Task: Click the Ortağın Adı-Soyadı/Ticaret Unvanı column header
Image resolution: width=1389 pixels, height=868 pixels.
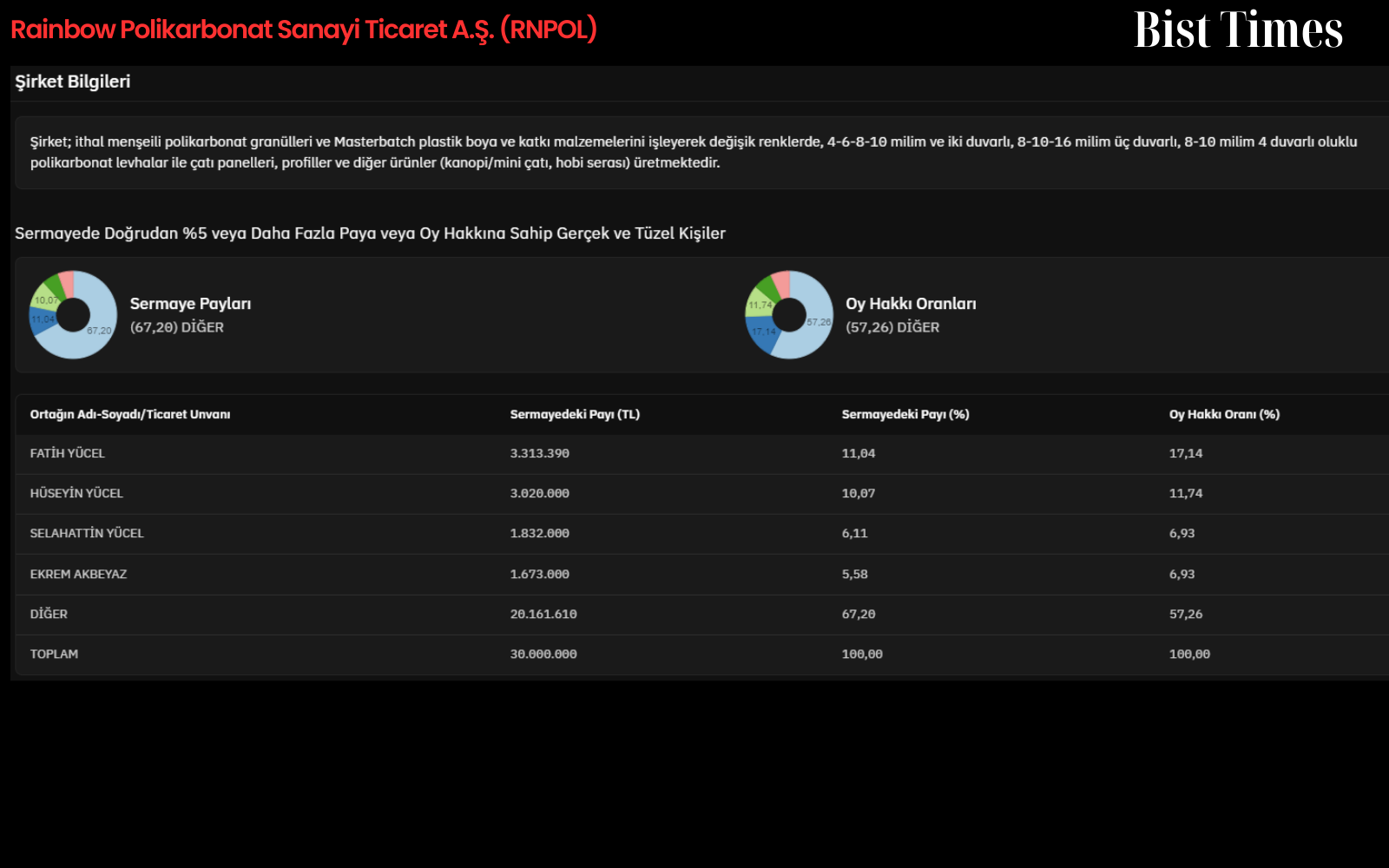Action: click(130, 414)
